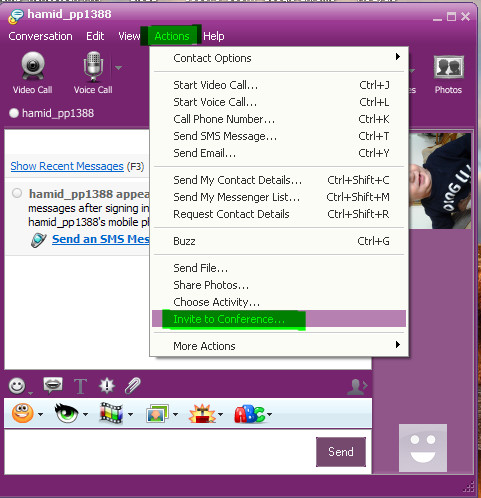Screen dimensions: 481x498
Task: Send a Buzz using exclamation icon
Action: click(x=107, y=386)
